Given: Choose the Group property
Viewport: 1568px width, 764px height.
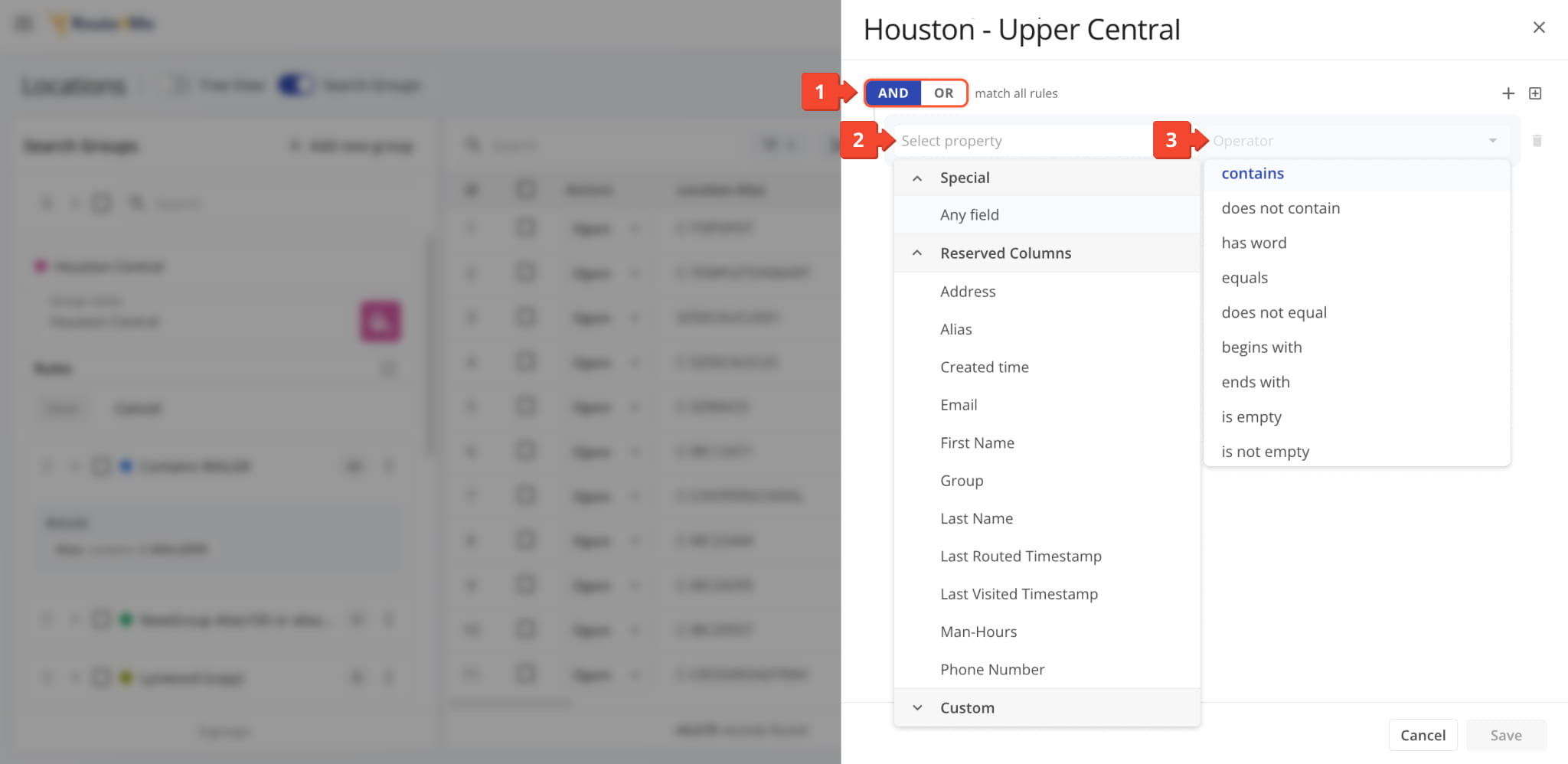Looking at the screenshot, I should click(1047, 481).
